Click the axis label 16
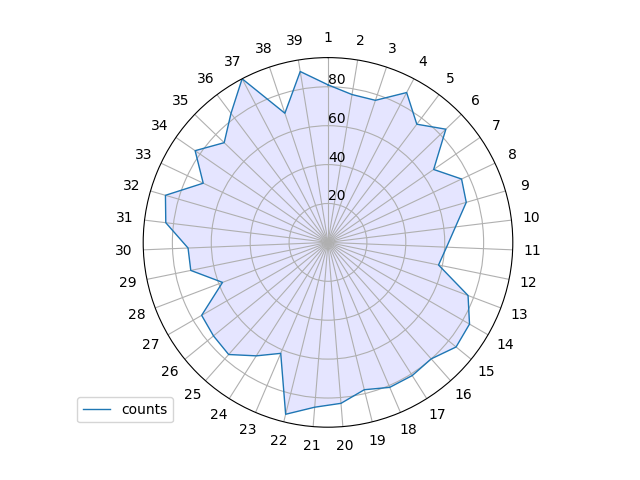The height and width of the screenshot is (480, 640). pos(463,394)
